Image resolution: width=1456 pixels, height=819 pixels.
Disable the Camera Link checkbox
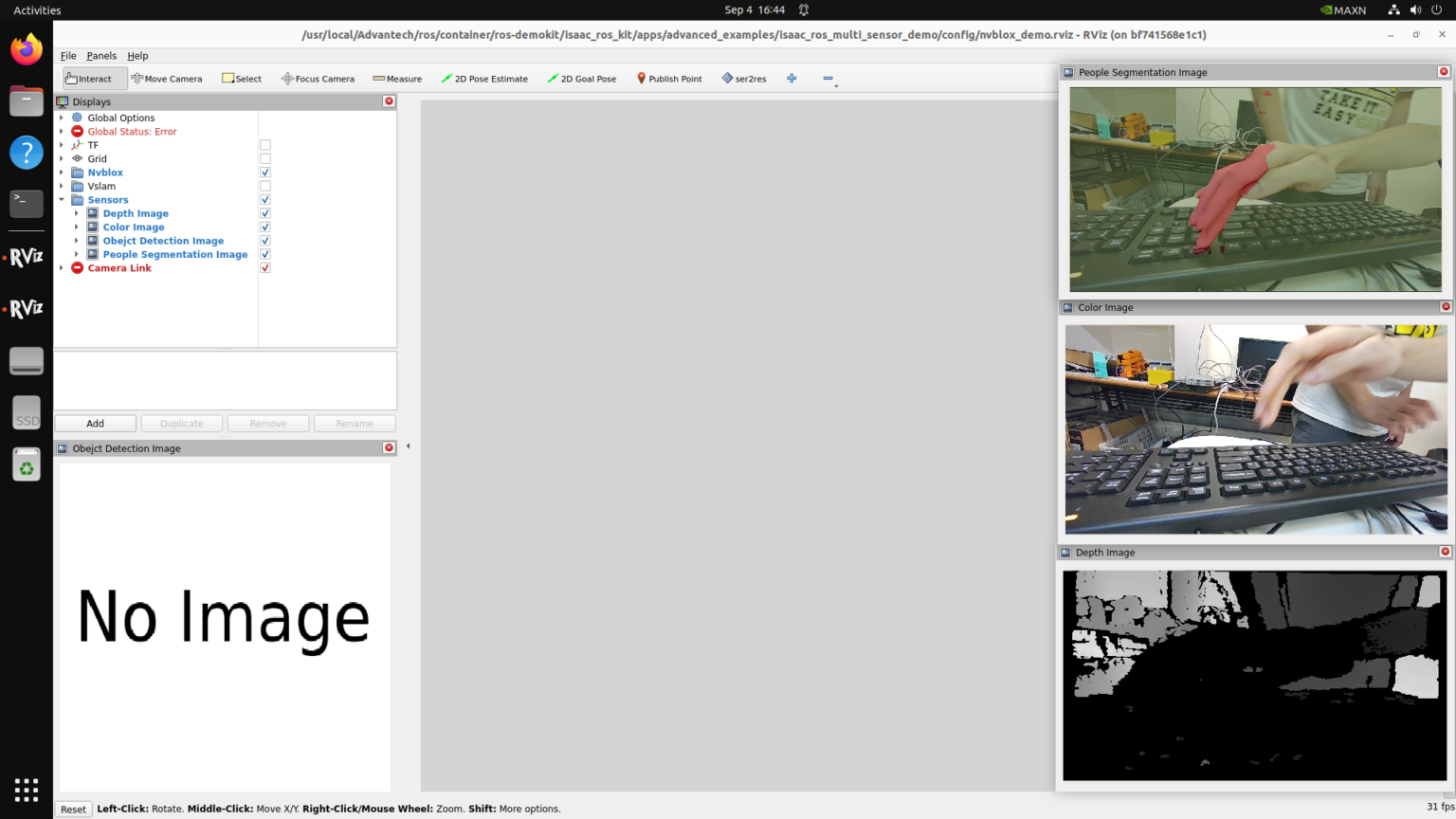click(265, 268)
